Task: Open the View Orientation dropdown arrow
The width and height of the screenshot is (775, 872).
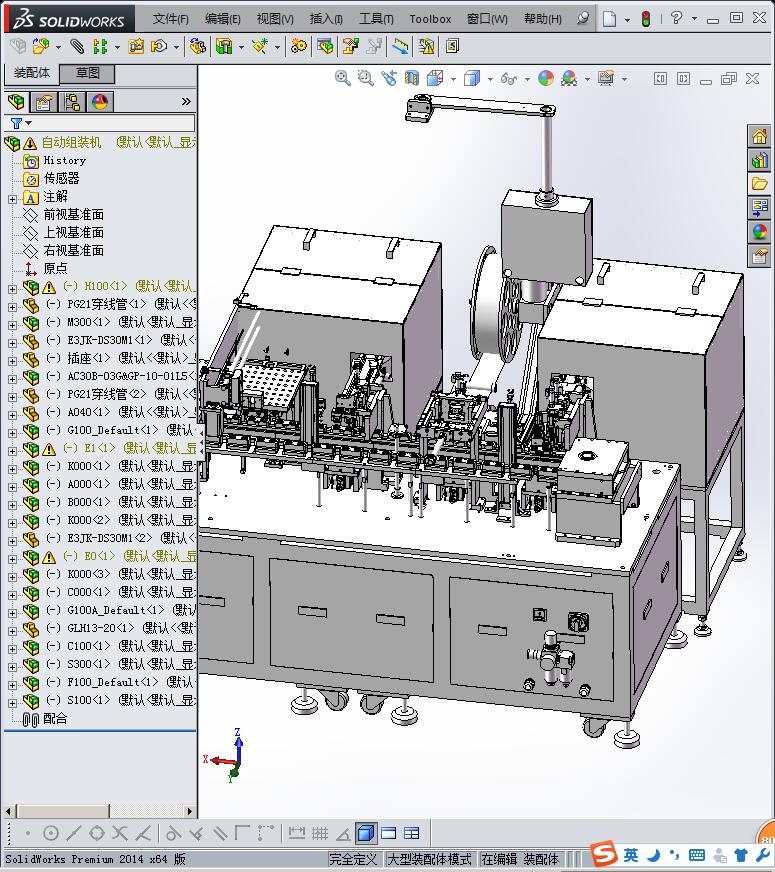Action: 453,80
